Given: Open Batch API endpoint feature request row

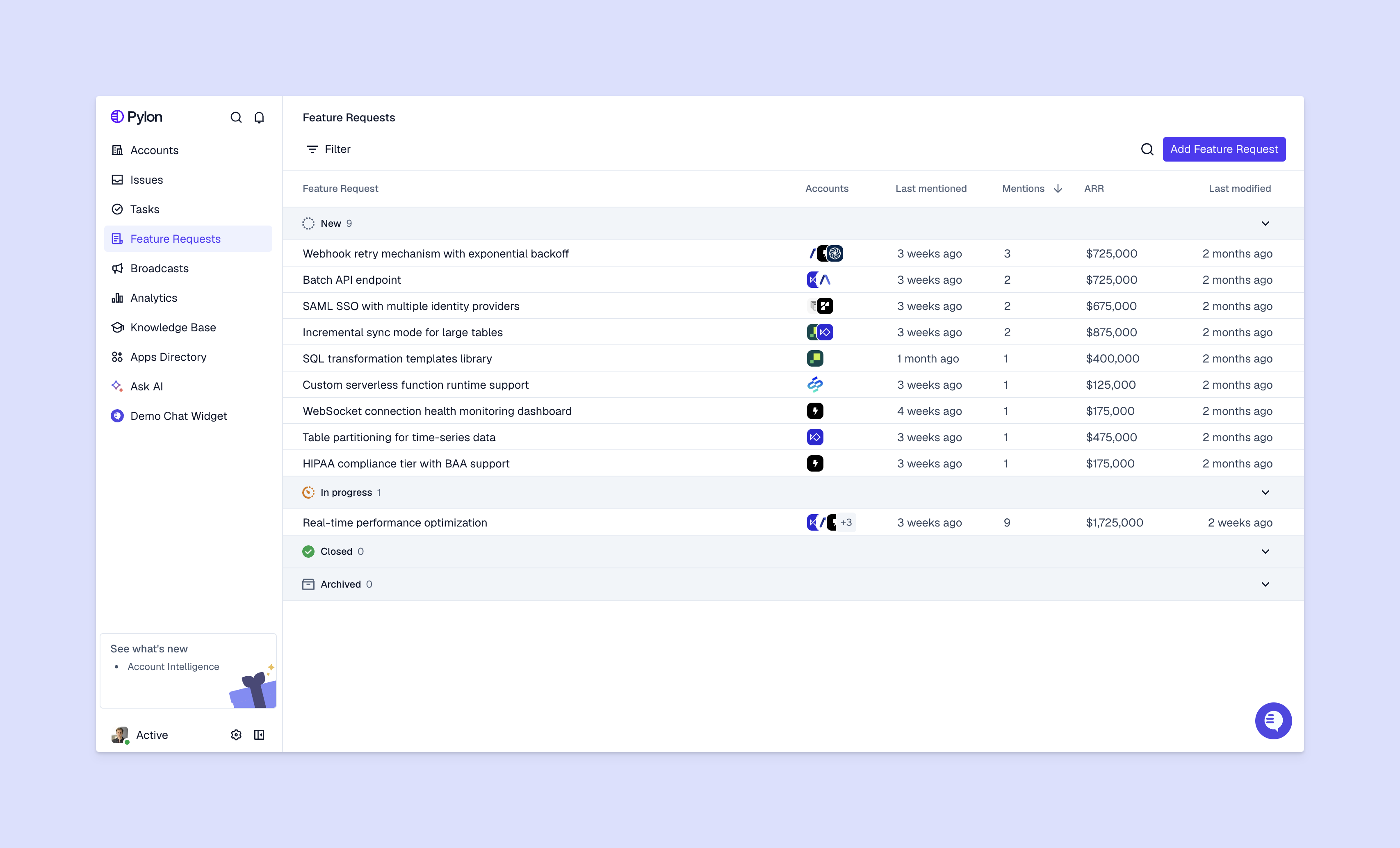Looking at the screenshot, I should (352, 280).
